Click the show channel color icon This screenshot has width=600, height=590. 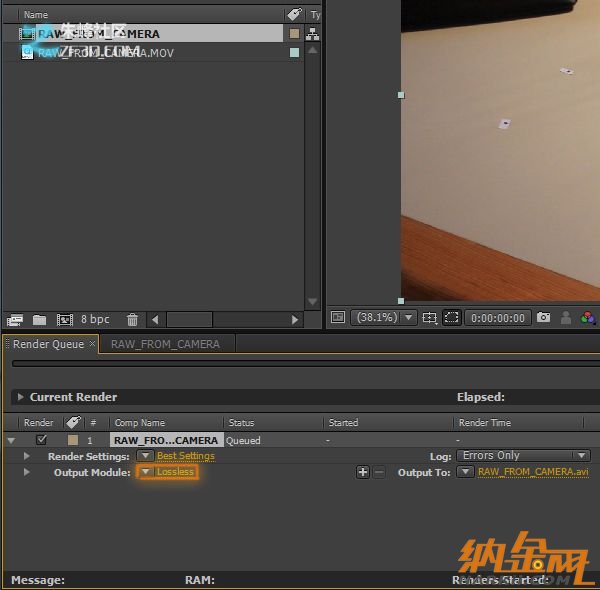(588, 318)
